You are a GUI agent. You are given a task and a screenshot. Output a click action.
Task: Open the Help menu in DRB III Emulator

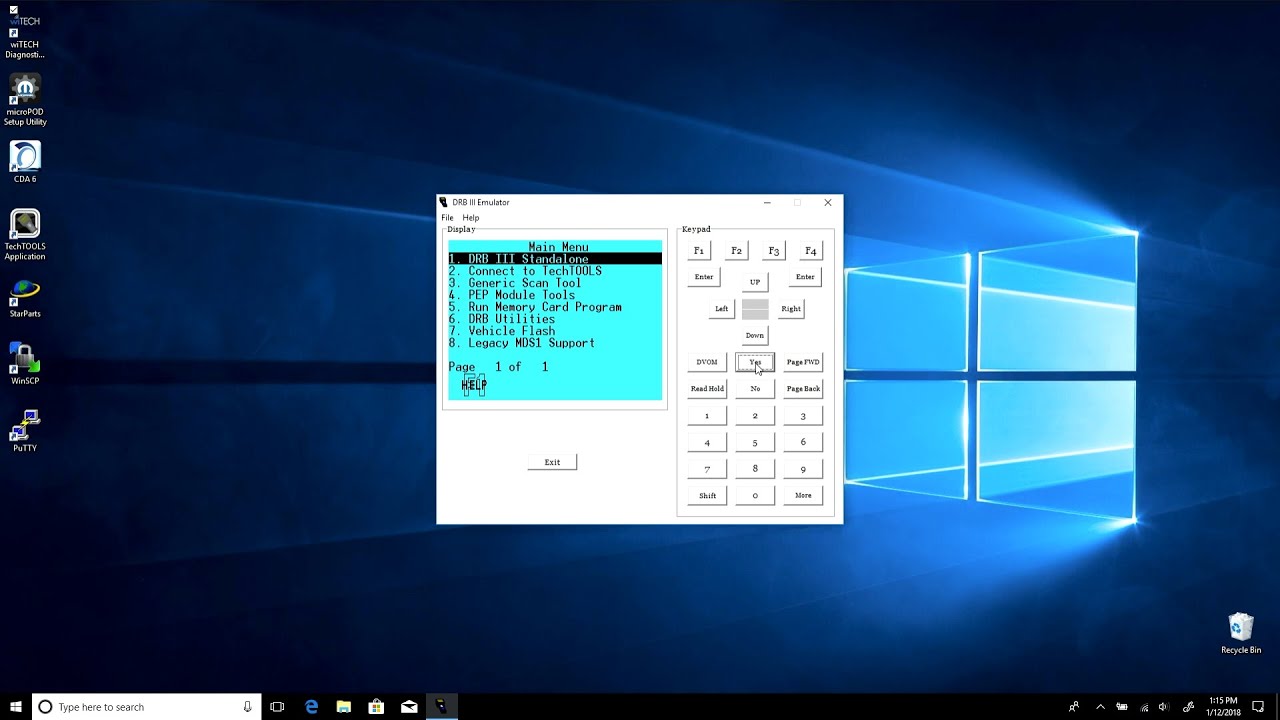click(x=470, y=218)
